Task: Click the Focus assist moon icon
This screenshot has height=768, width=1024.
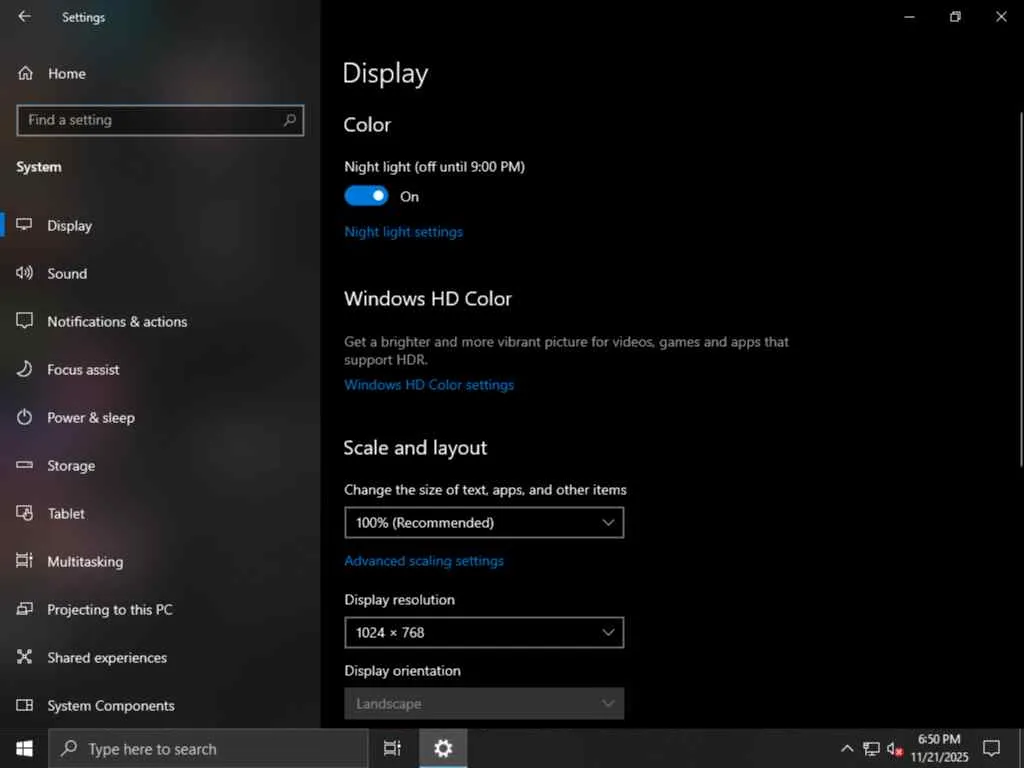Action: (x=24, y=369)
